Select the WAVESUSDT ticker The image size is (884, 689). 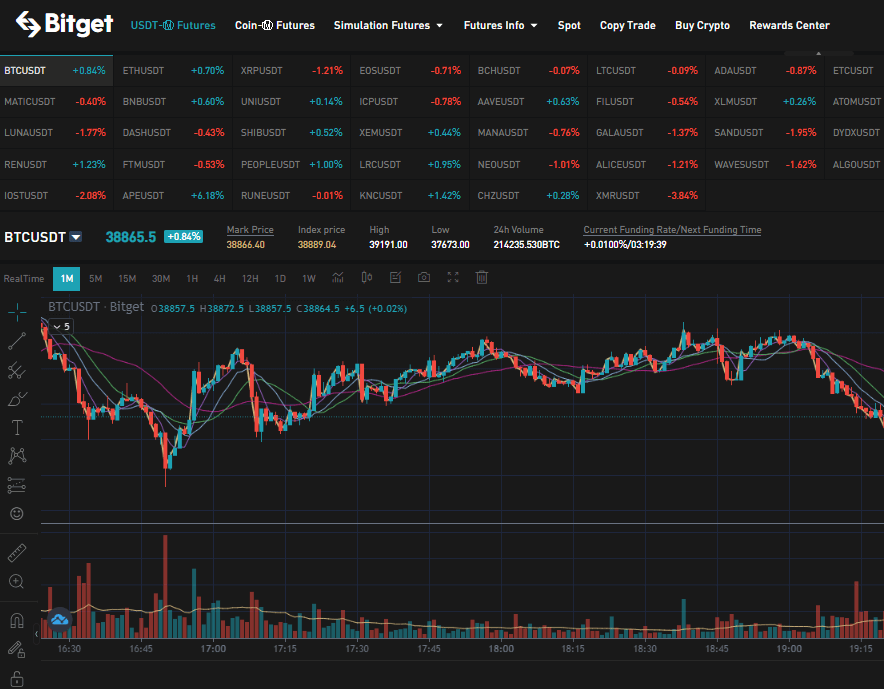point(765,165)
